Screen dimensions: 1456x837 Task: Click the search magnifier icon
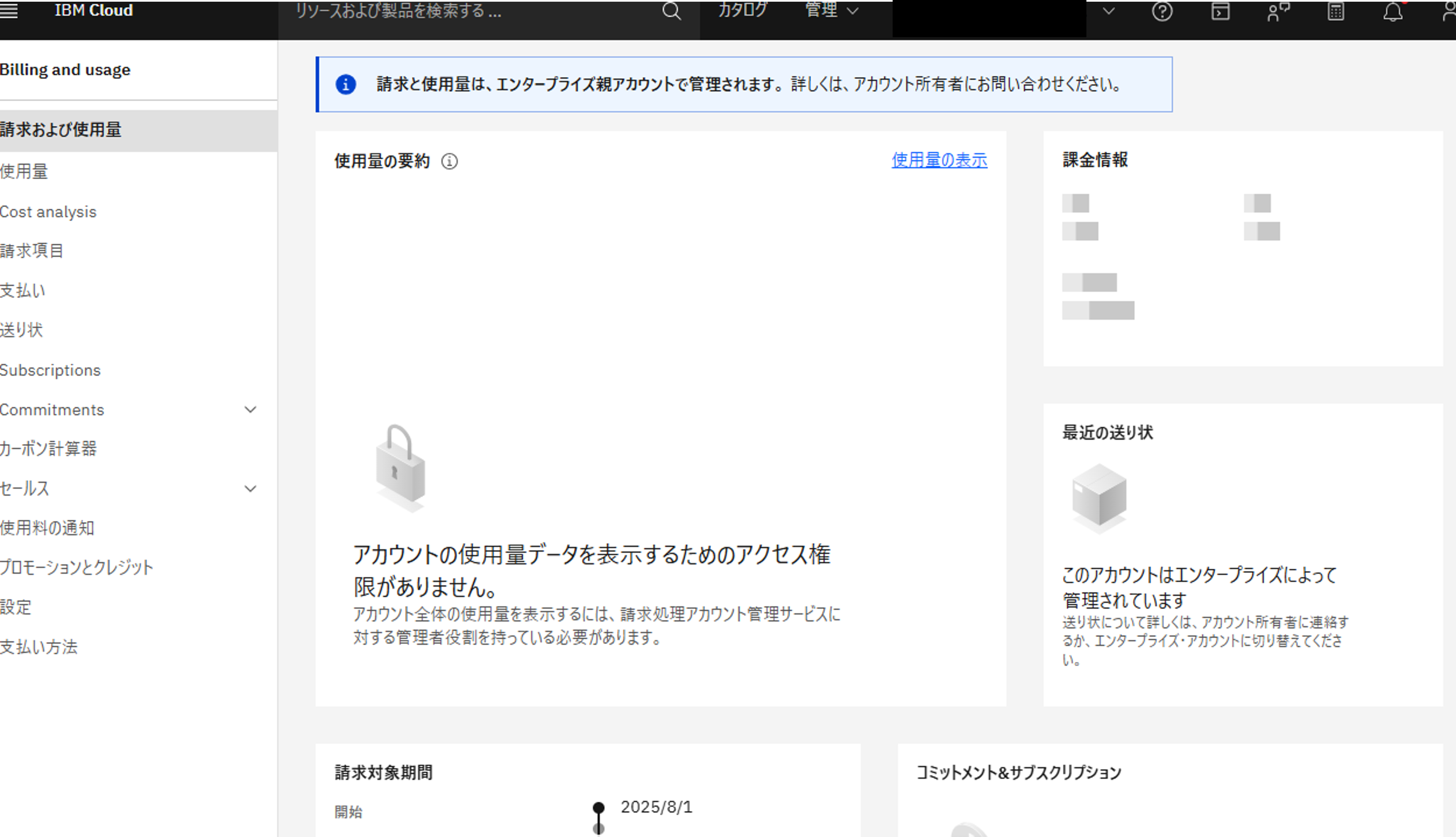click(671, 11)
